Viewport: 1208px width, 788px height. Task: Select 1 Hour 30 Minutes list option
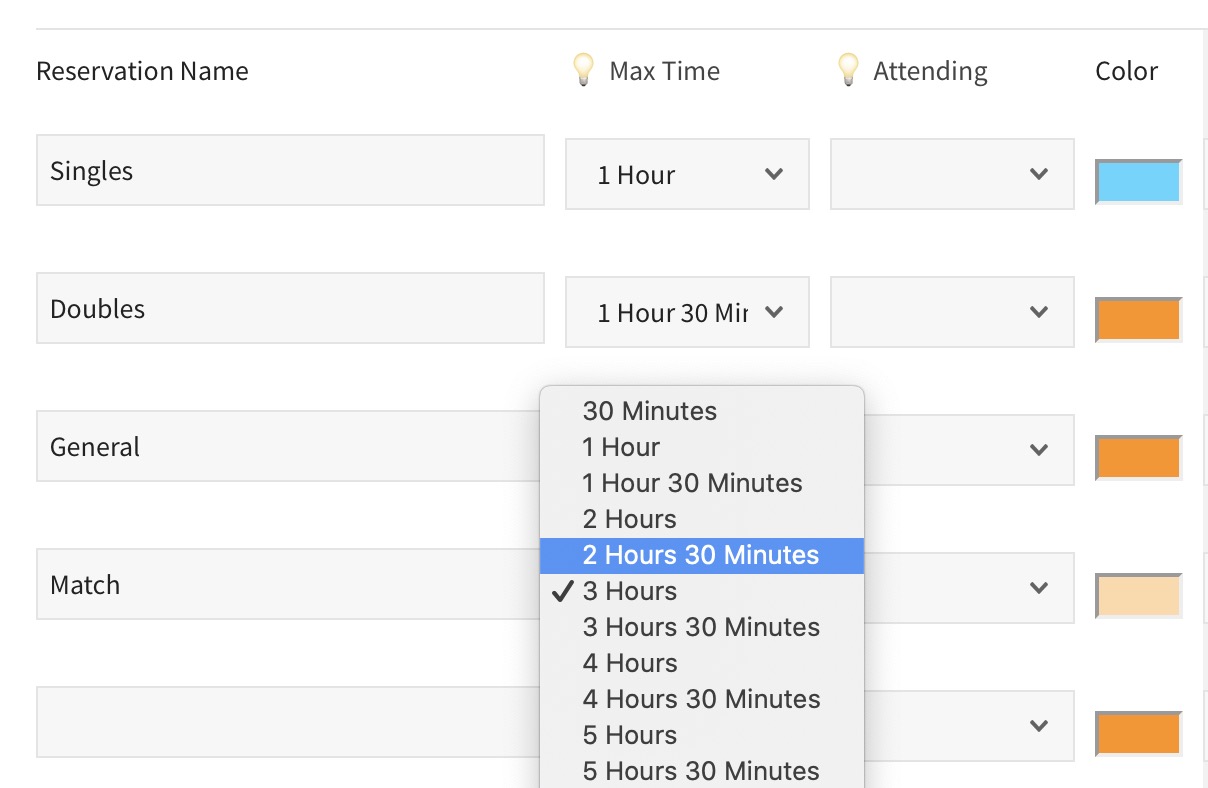tap(692, 483)
